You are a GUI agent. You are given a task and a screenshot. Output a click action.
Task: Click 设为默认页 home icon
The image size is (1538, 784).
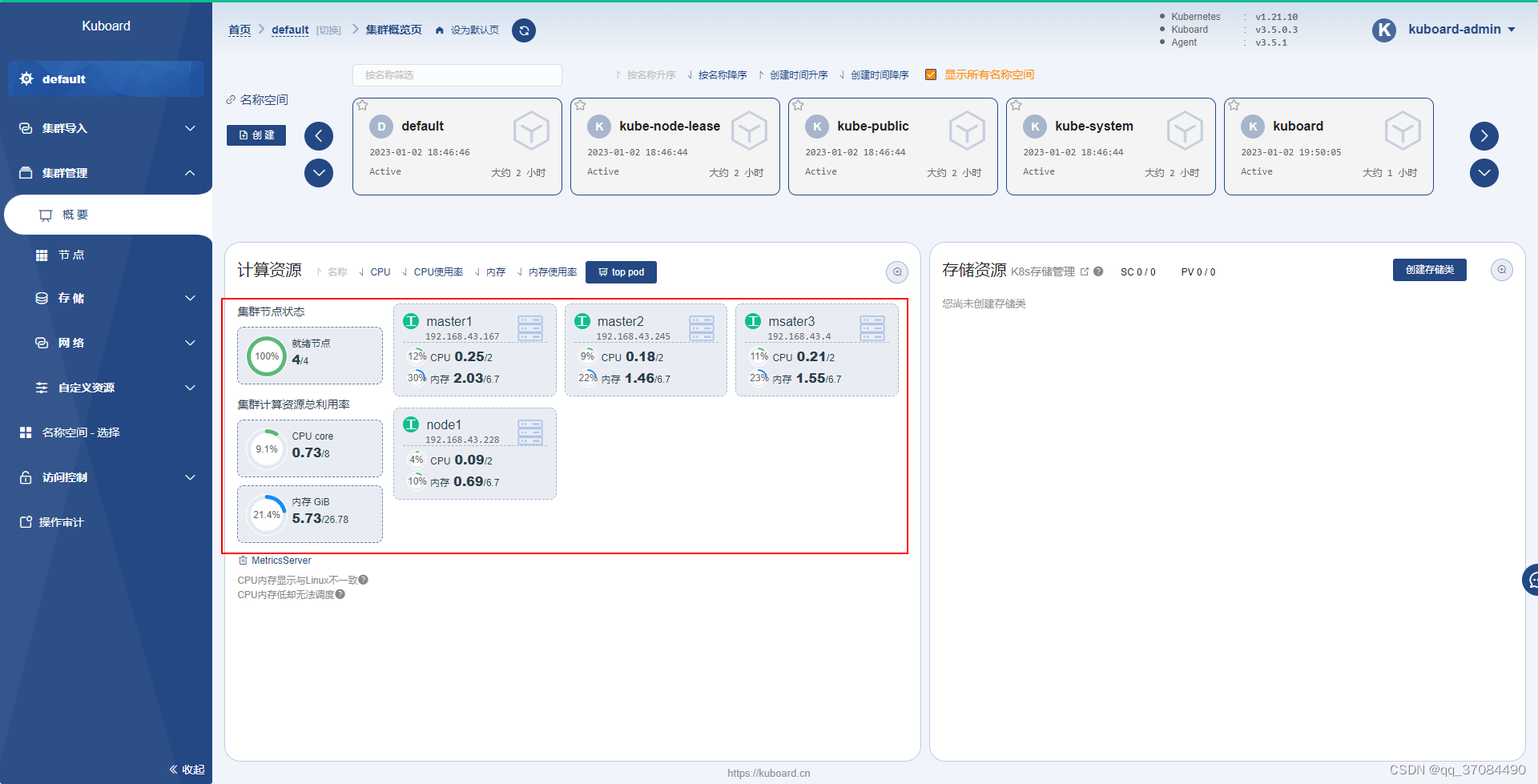(439, 30)
